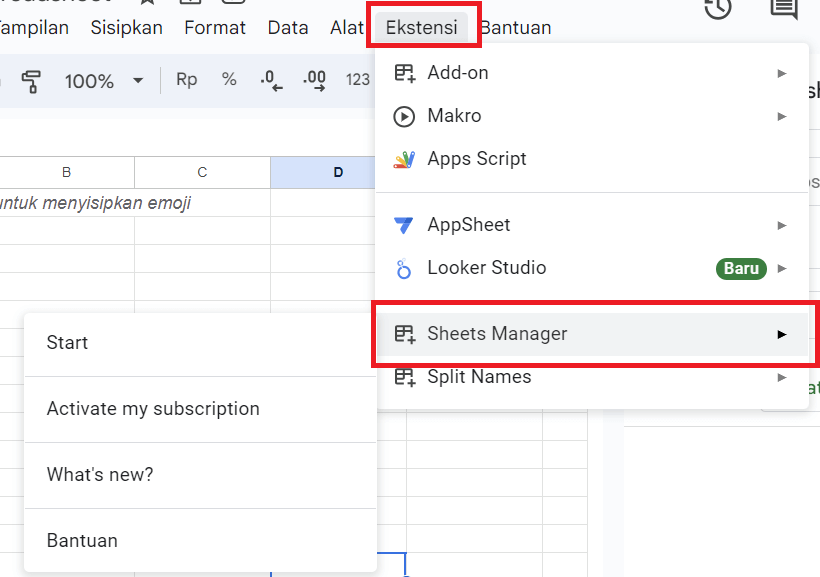Open the Ekstensi menu

click(422, 27)
